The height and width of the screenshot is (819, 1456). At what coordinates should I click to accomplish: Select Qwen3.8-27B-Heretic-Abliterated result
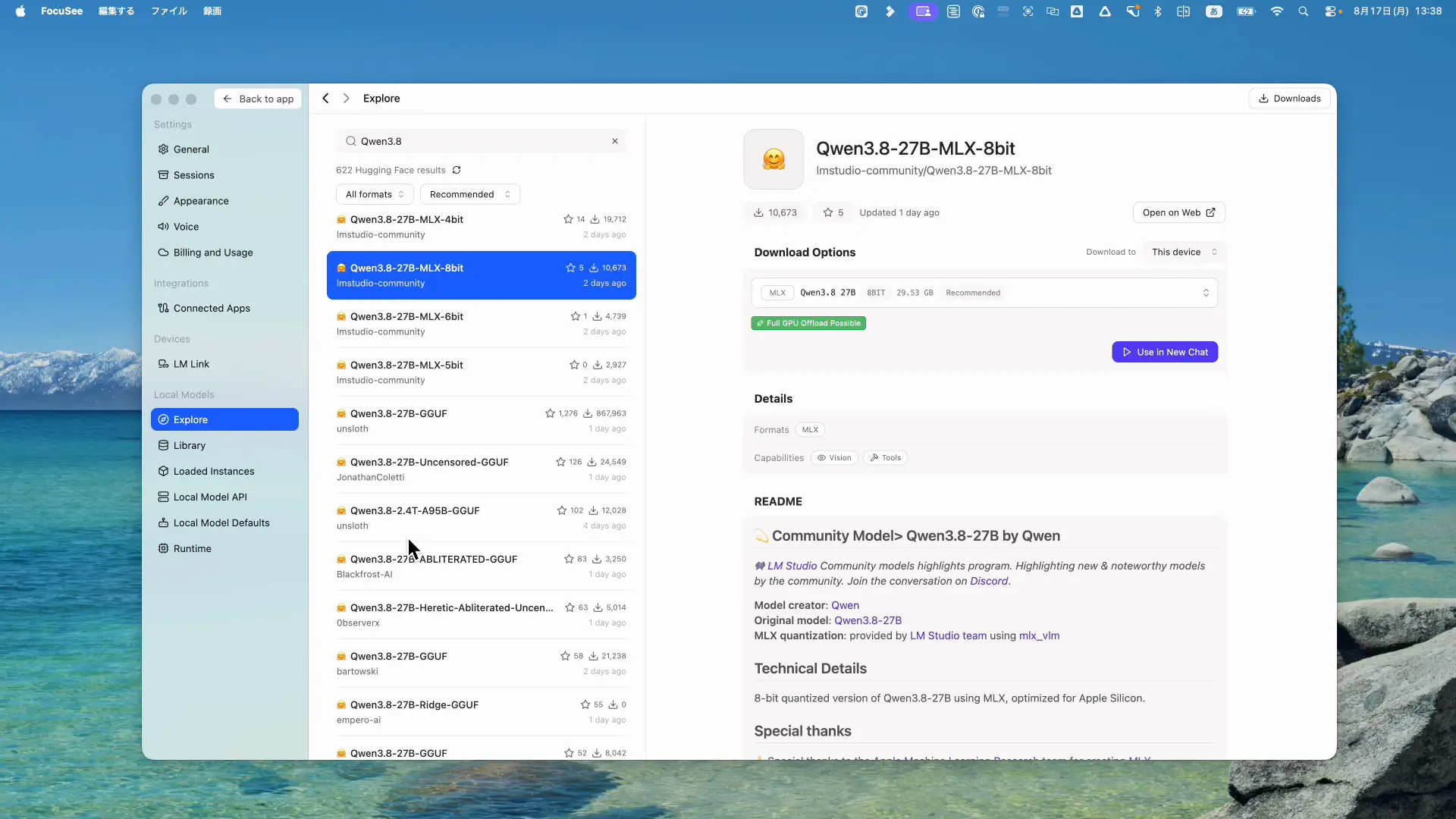(x=481, y=615)
